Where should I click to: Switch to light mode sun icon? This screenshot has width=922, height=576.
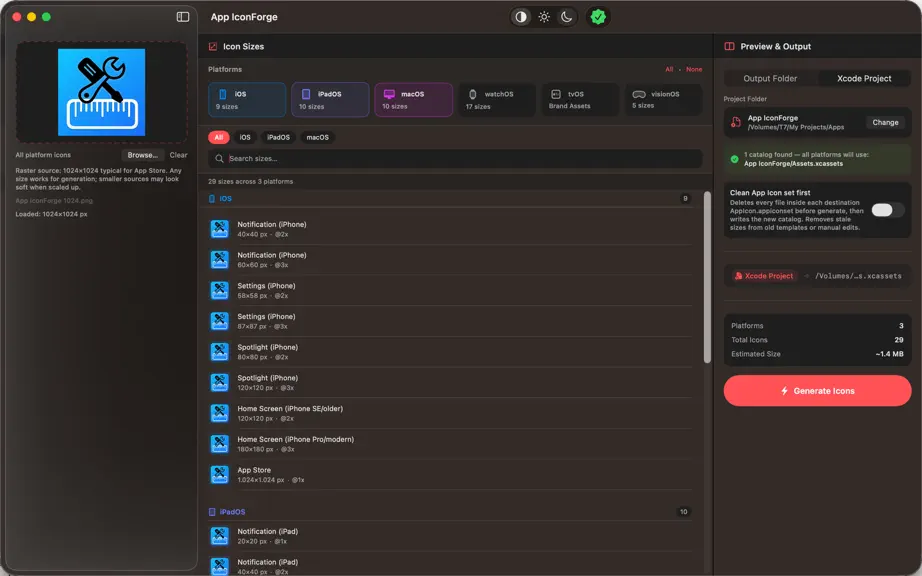(544, 17)
